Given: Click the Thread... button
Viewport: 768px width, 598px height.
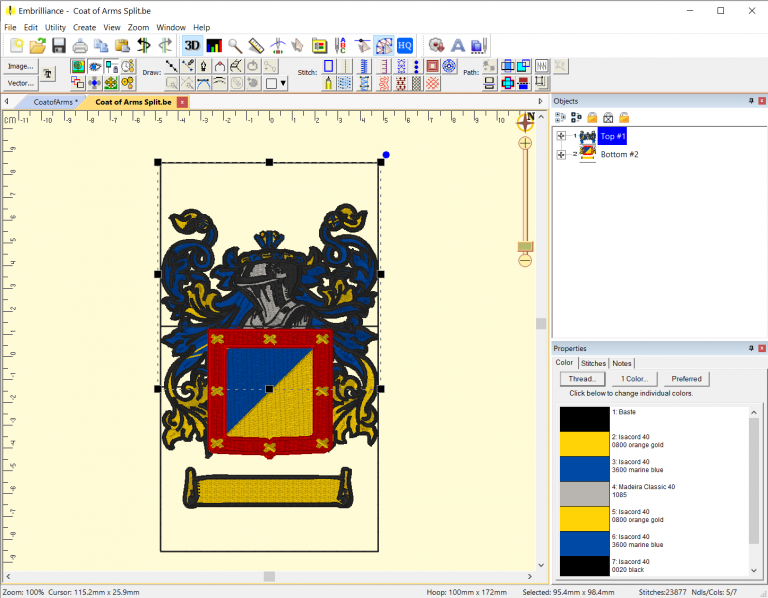Looking at the screenshot, I should pos(582,379).
